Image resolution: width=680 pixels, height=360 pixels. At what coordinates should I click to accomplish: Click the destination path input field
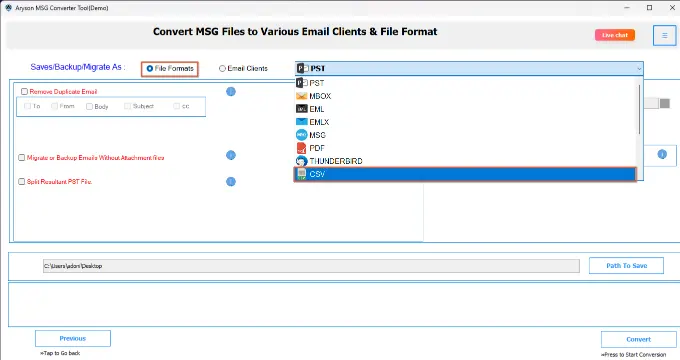click(x=311, y=266)
